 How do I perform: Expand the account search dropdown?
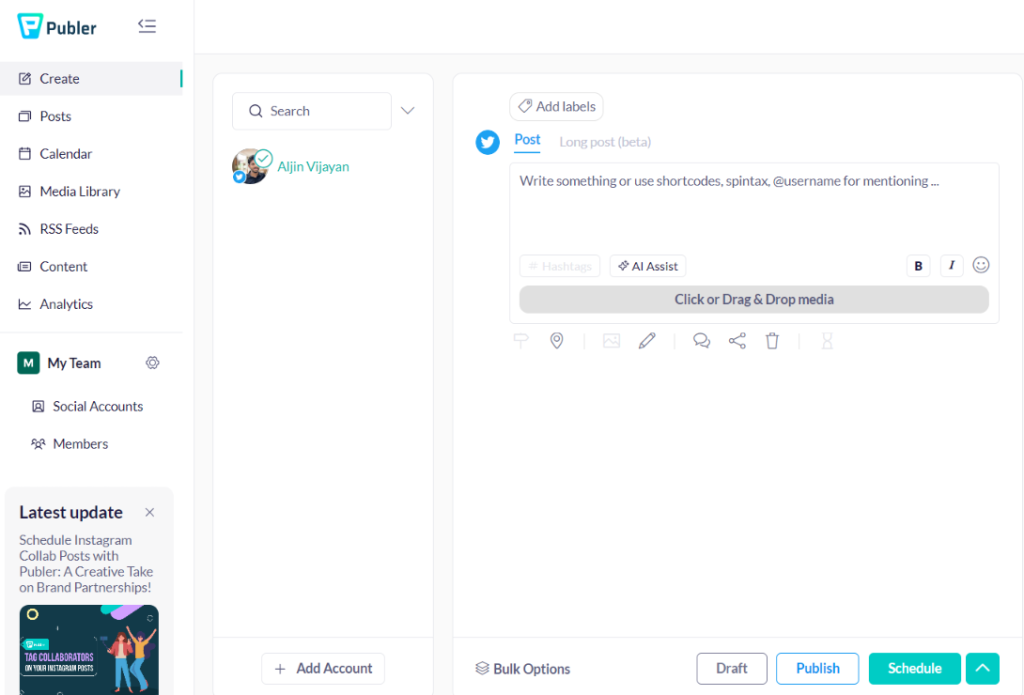click(407, 110)
